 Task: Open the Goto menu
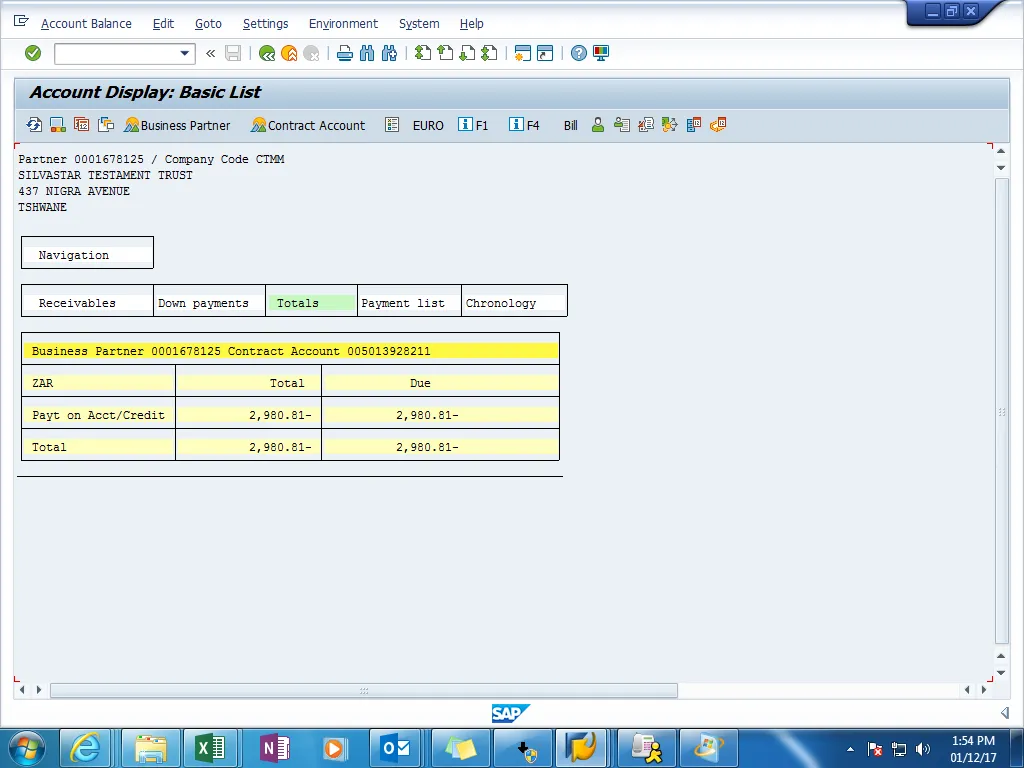pyautogui.click(x=208, y=24)
